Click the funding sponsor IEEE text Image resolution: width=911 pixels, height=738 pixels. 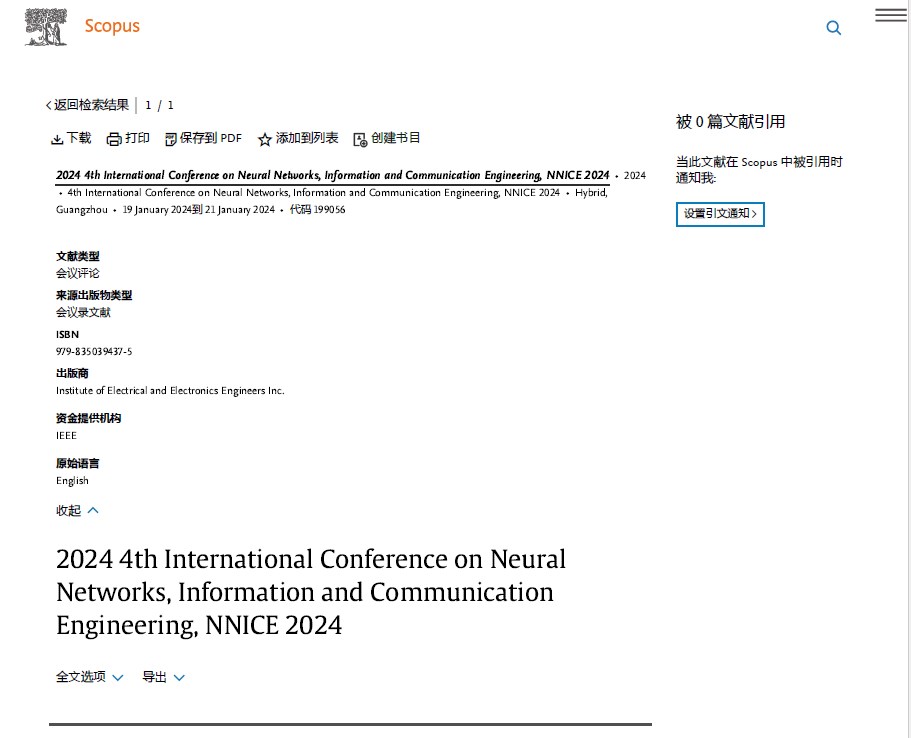click(66, 435)
